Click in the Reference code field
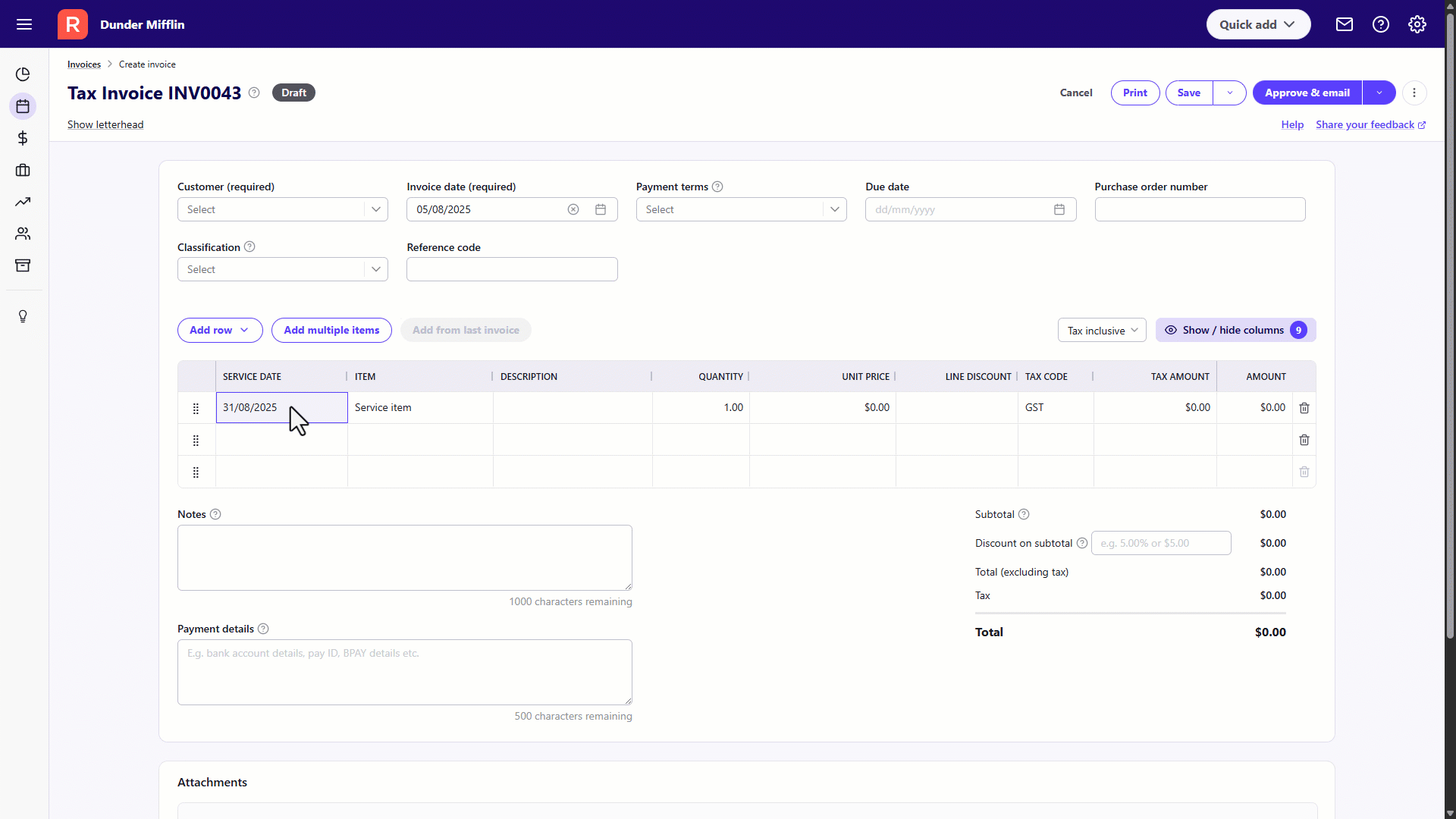1456x819 pixels. click(x=512, y=269)
